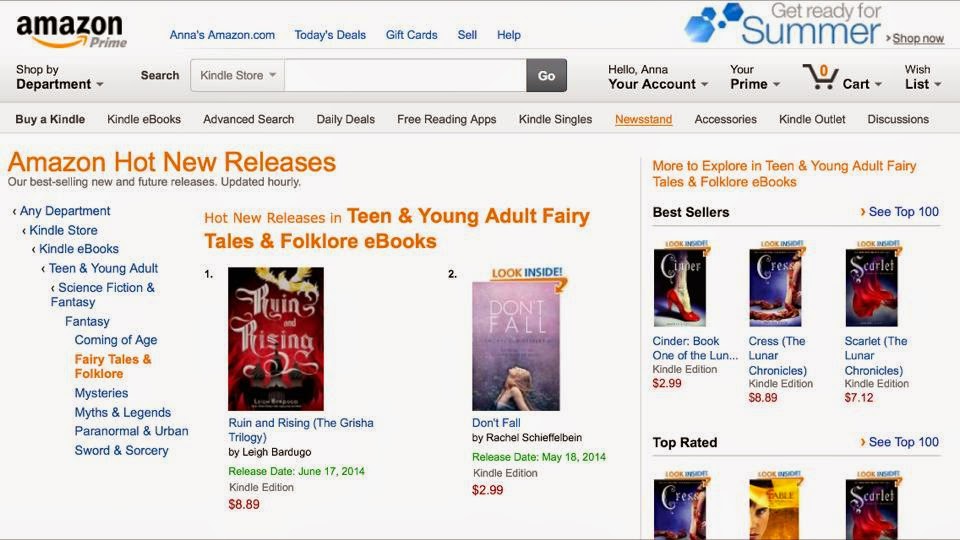Screen dimensions: 960x540
Task: Click Look Inside badge on Don't Fall
Action: (x=527, y=274)
